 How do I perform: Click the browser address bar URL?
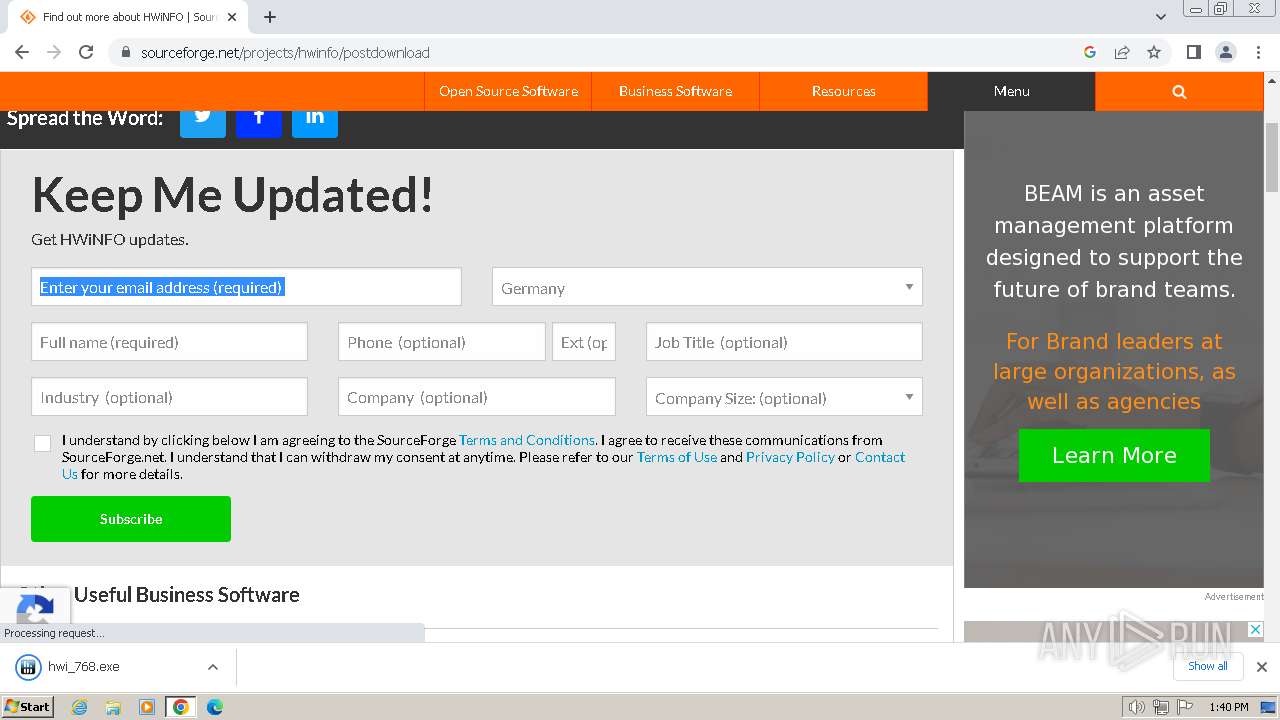pos(285,53)
